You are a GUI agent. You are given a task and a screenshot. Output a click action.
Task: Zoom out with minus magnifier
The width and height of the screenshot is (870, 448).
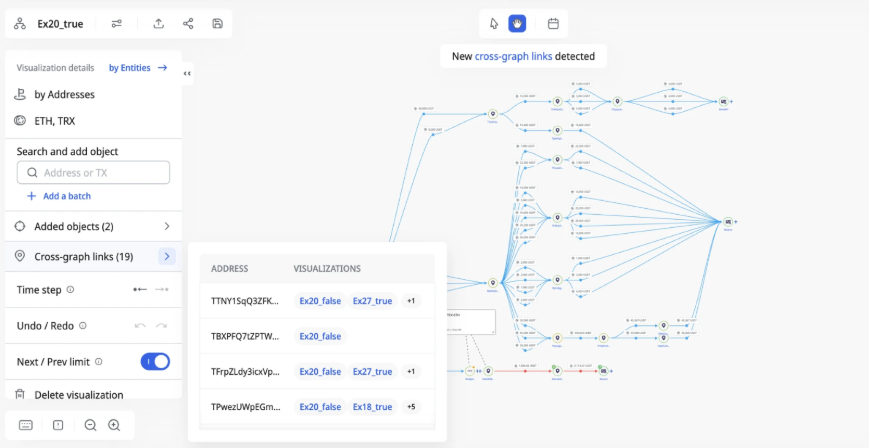(90, 425)
